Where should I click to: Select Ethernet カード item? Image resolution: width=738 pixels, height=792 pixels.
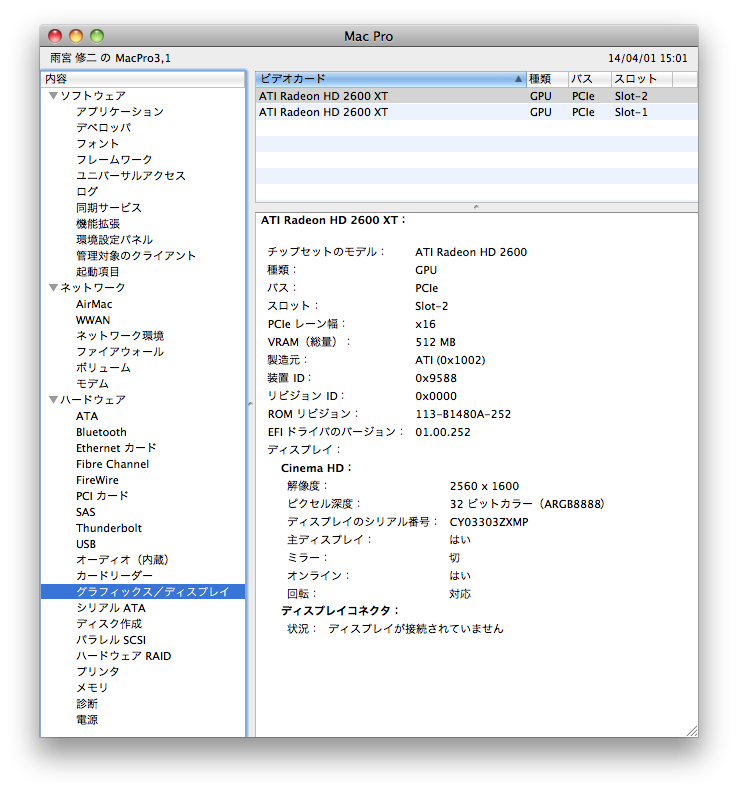pos(116,448)
